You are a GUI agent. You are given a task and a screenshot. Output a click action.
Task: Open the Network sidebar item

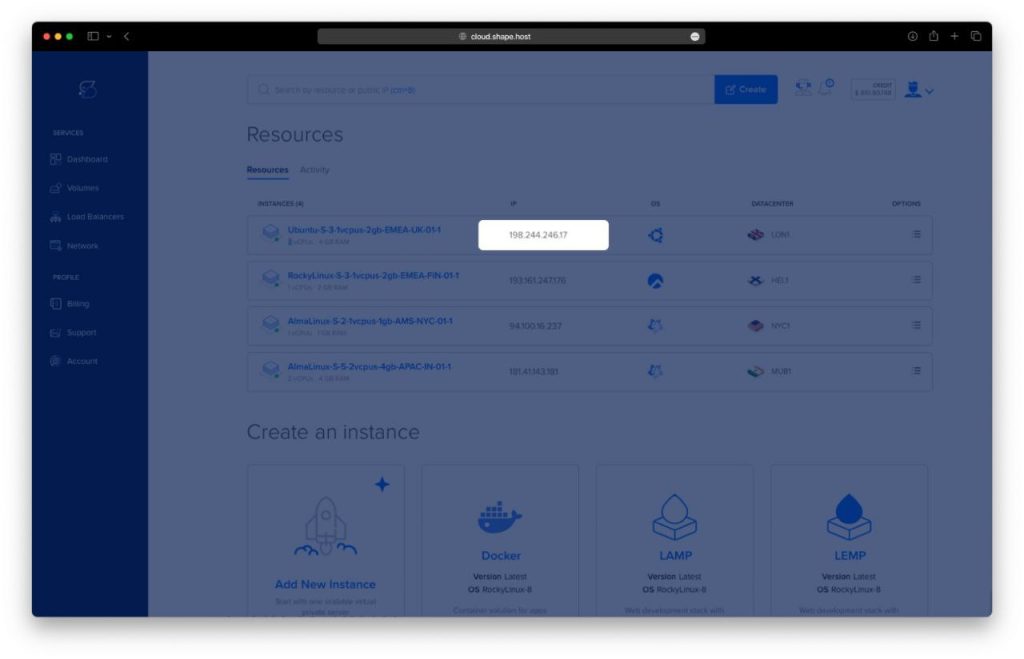[74, 246]
